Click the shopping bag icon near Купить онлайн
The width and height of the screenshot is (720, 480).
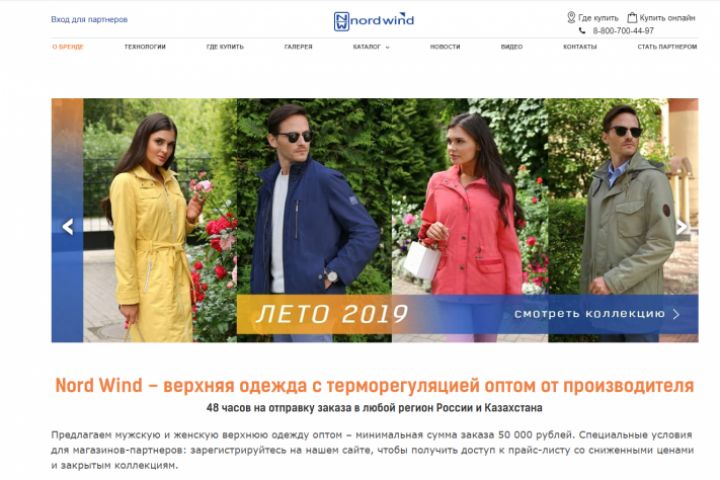coord(632,17)
